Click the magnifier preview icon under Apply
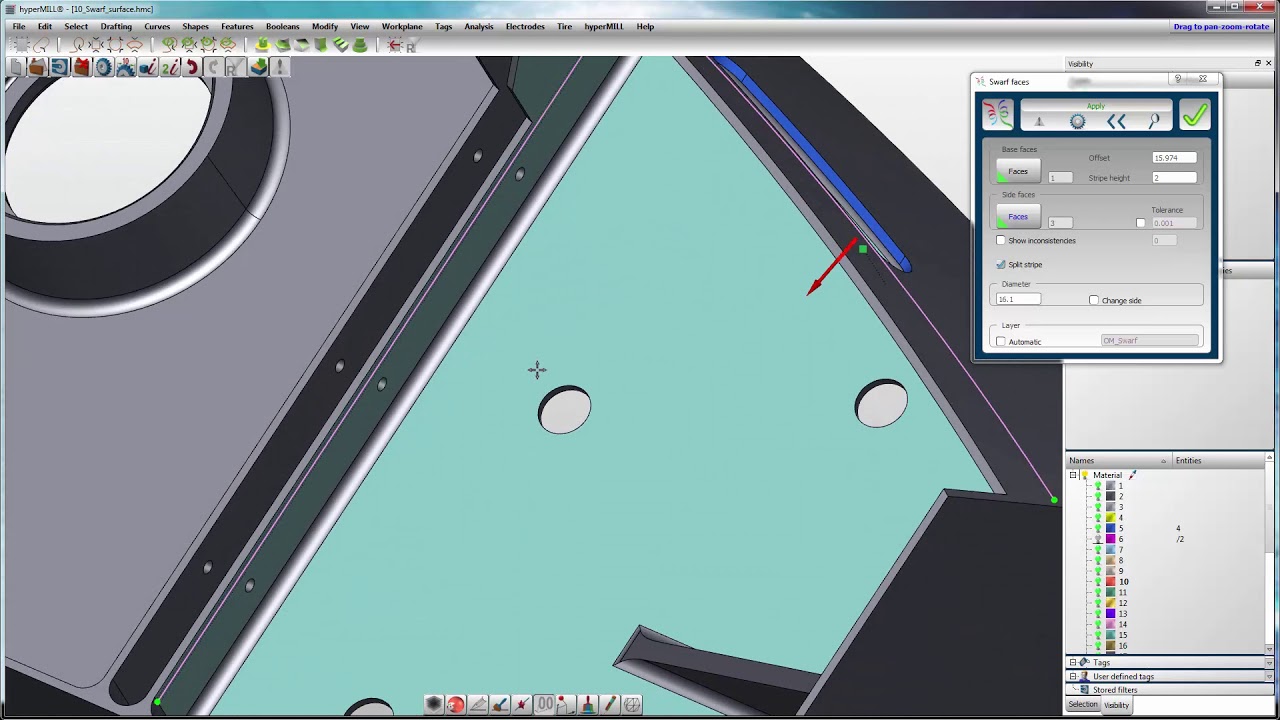The width and height of the screenshot is (1280, 720). pyautogui.click(x=1154, y=122)
